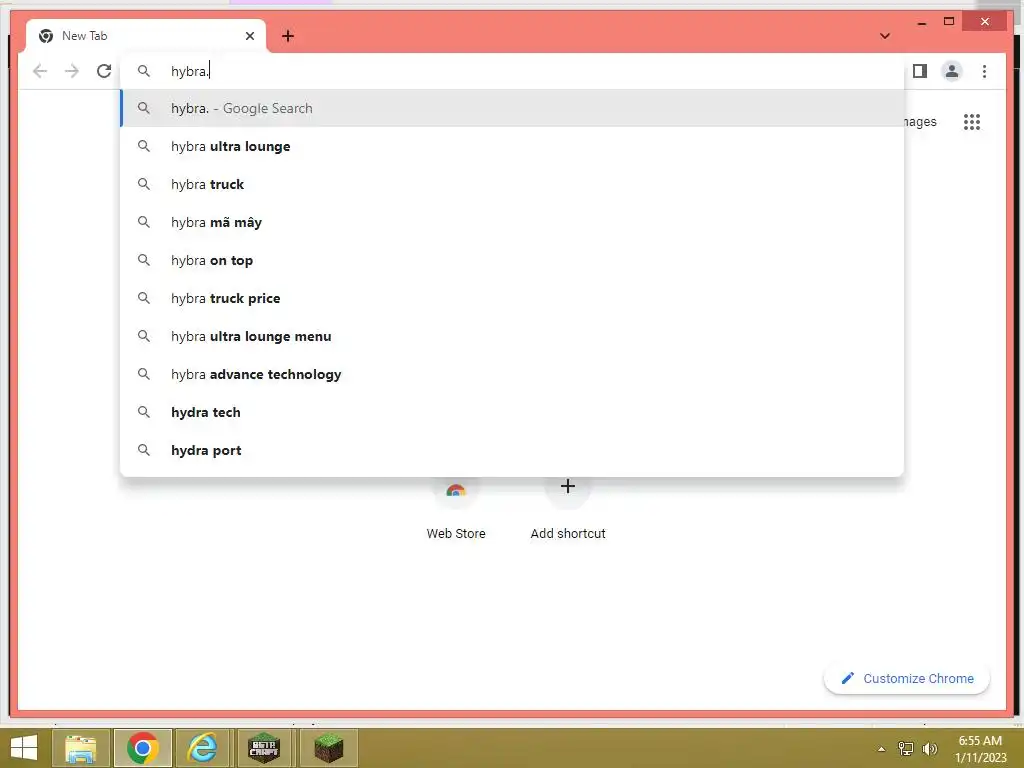Image resolution: width=1024 pixels, height=768 pixels.
Task: Select 'hybra advance technology' suggestion
Action: click(513, 374)
